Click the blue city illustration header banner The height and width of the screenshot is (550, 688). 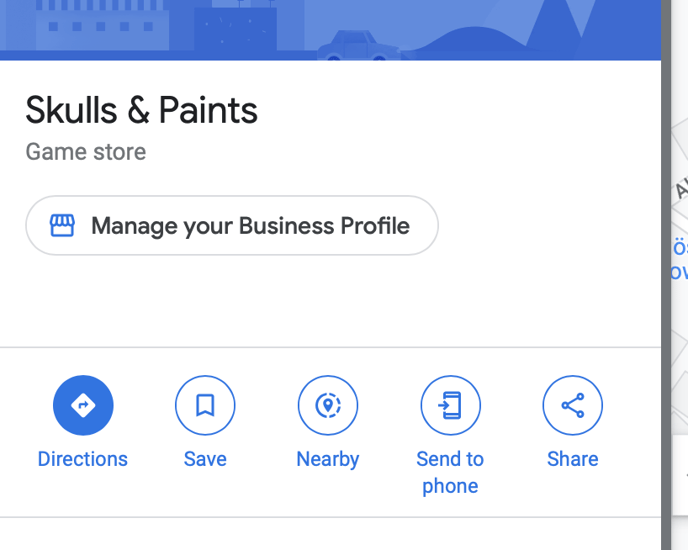point(330,30)
